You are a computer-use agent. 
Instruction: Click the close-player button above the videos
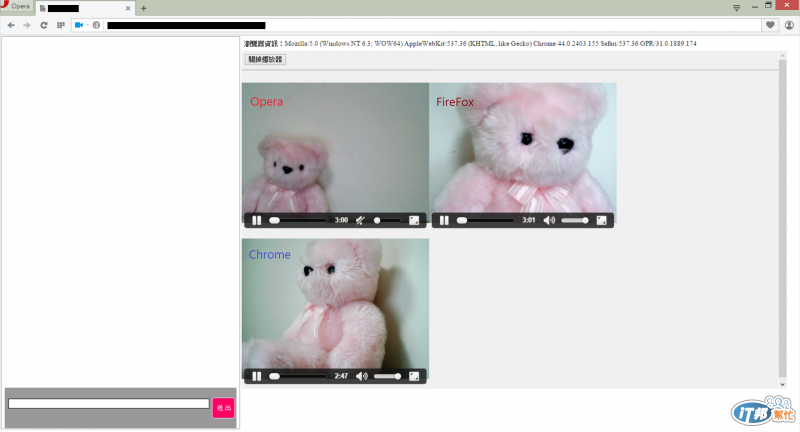click(x=265, y=59)
